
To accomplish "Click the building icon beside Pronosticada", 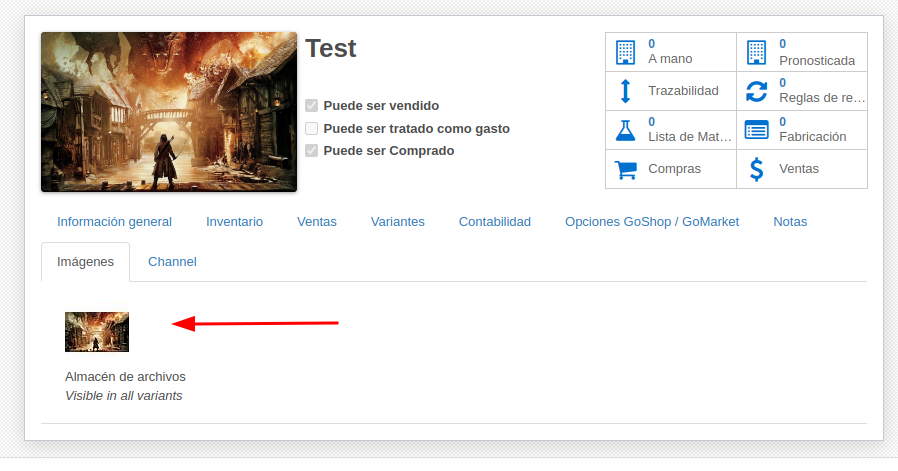I will [x=756, y=52].
